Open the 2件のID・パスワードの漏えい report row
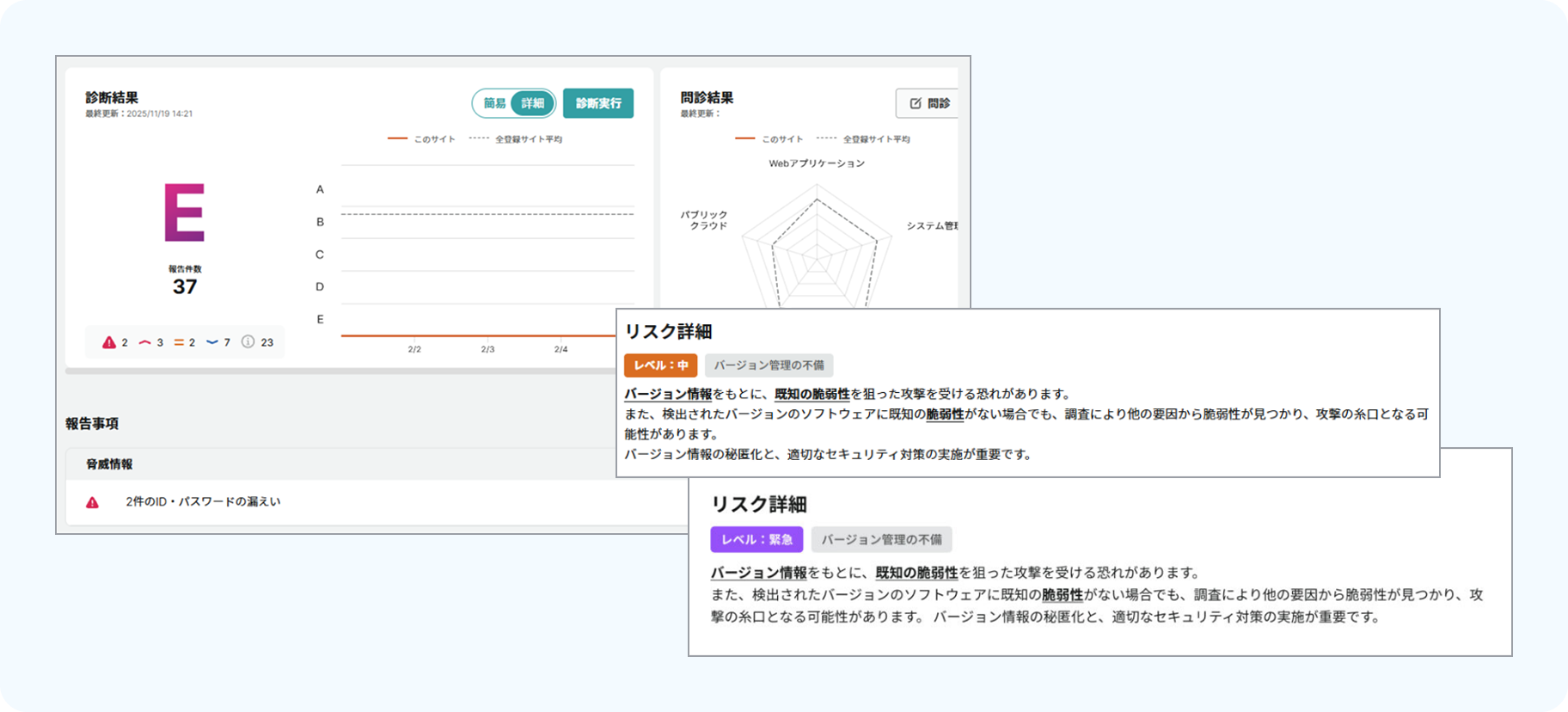 tap(377, 502)
